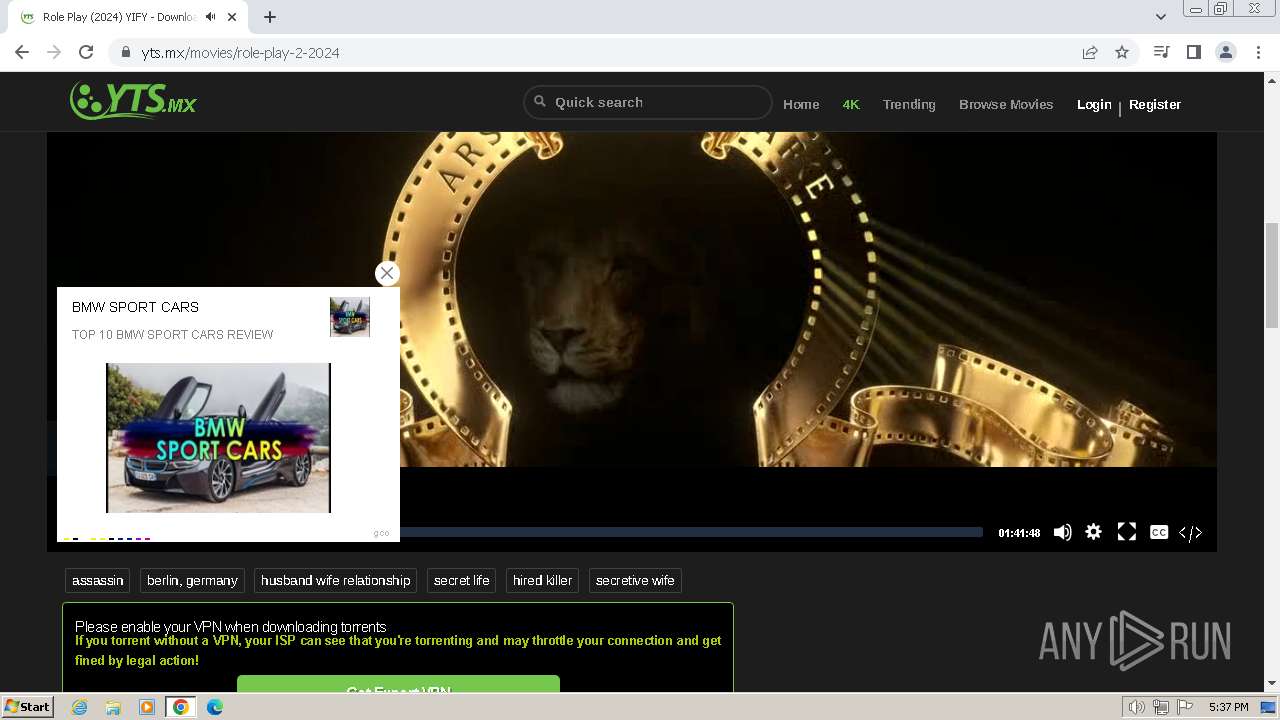The image size is (1280, 720).
Task: Select the hired killer tag
Action: point(543,580)
